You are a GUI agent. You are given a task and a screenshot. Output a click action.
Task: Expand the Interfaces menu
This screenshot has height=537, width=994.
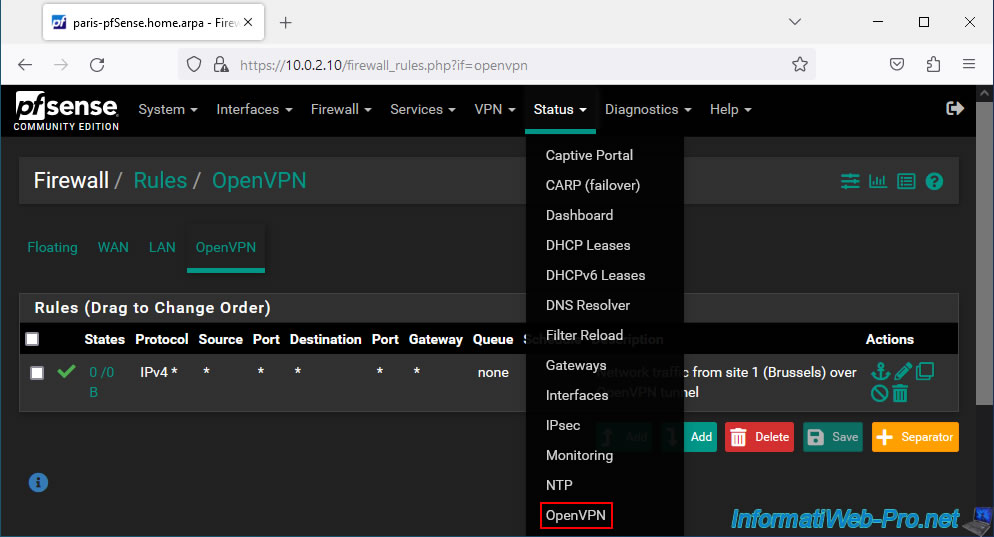[x=254, y=109]
